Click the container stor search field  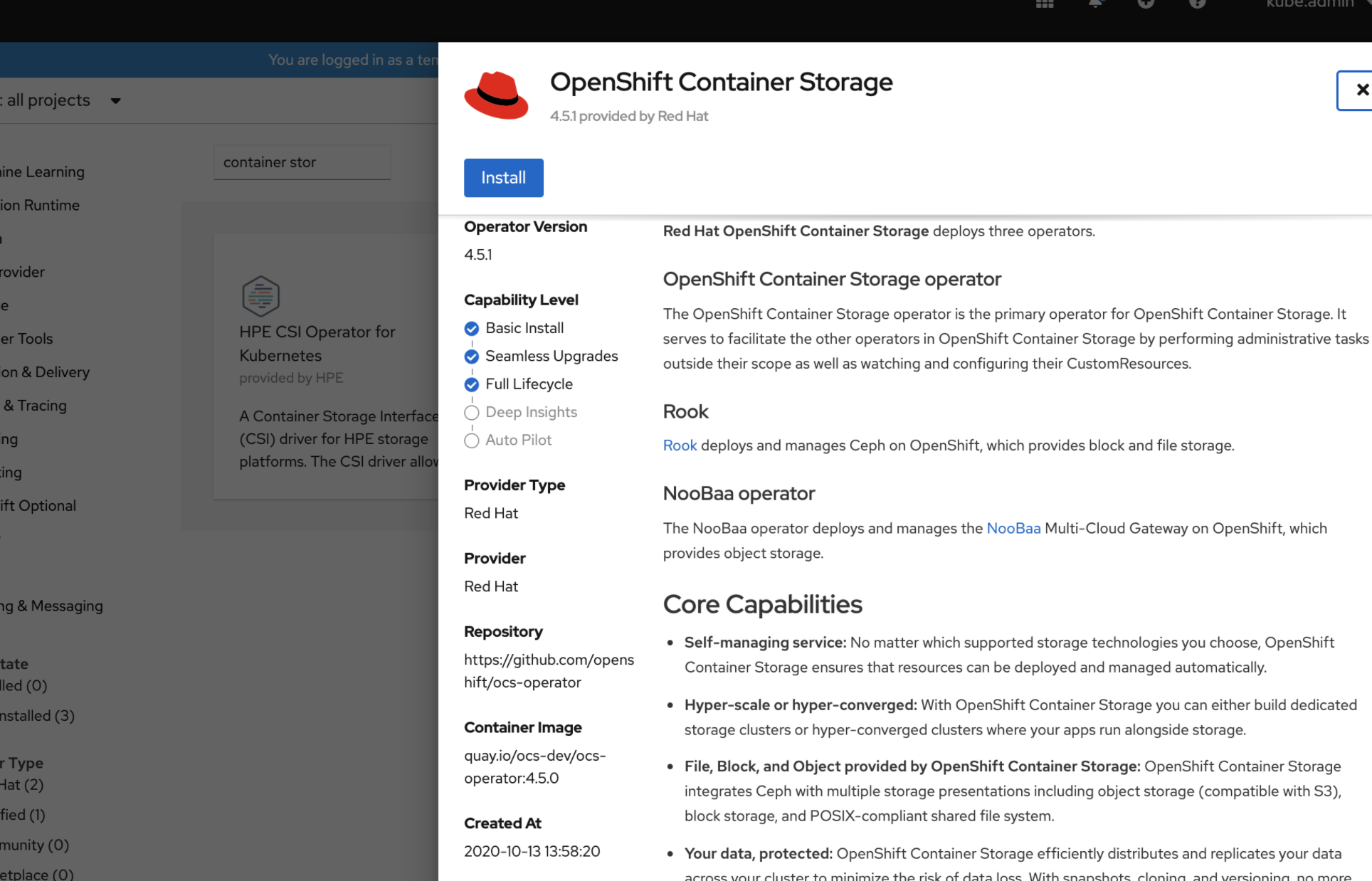(x=302, y=162)
